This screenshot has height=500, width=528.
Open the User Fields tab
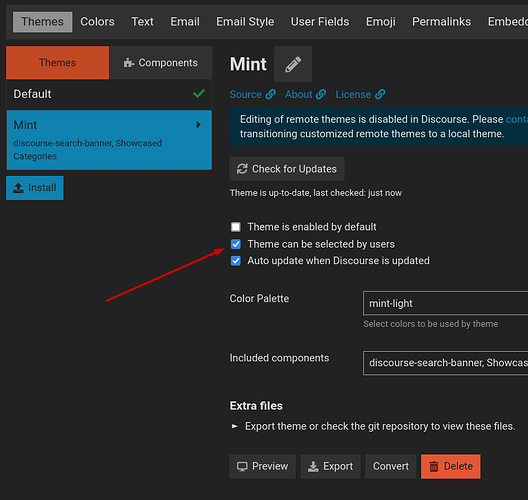point(320,22)
